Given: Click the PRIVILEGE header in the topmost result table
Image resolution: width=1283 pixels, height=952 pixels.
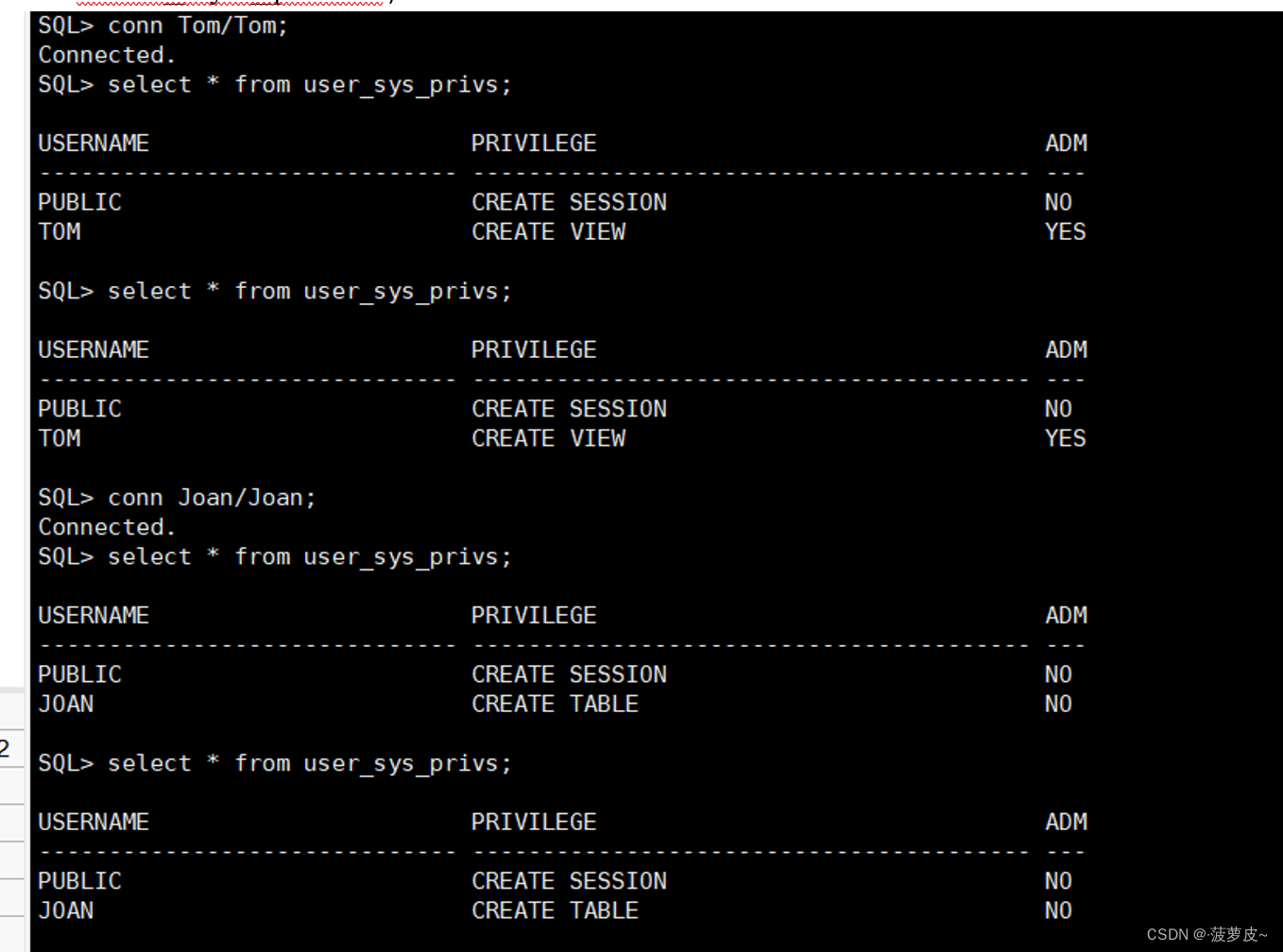Looking at the screenshot, I should [x=534, y=144].
